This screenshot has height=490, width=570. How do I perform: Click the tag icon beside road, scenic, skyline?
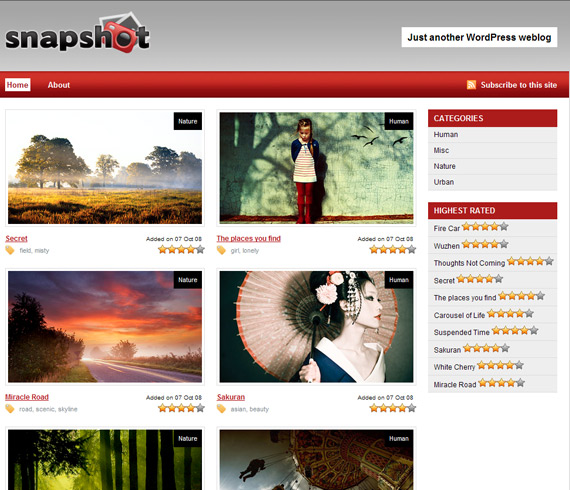[10, 409]
